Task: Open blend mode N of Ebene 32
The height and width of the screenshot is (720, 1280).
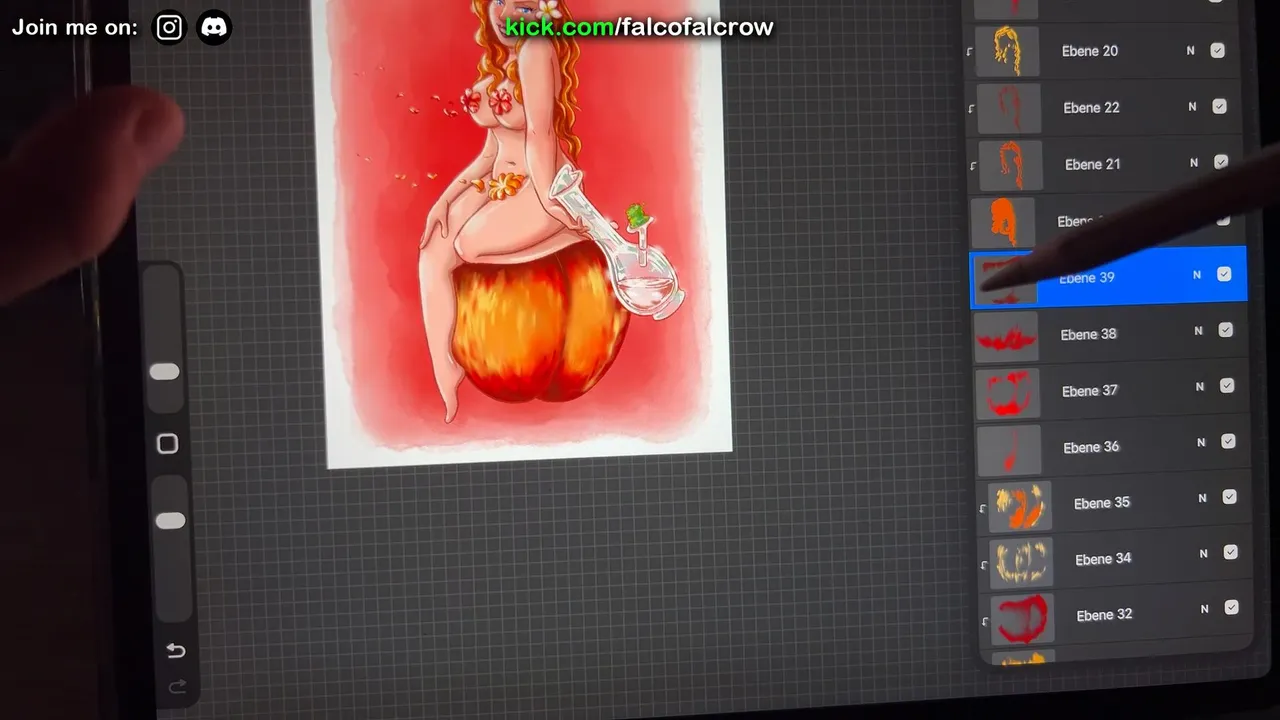Action: point(1204,608)
